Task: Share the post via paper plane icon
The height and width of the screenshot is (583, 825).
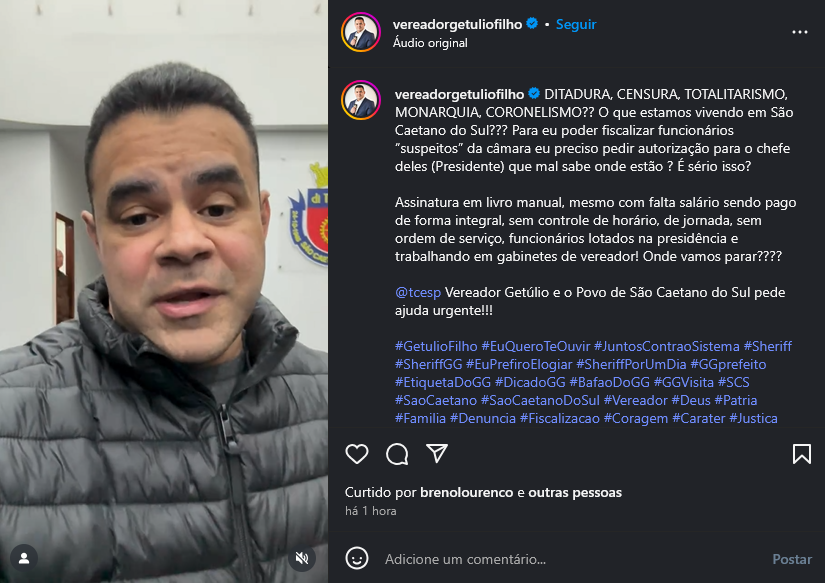Action: (x=437, y=453)
